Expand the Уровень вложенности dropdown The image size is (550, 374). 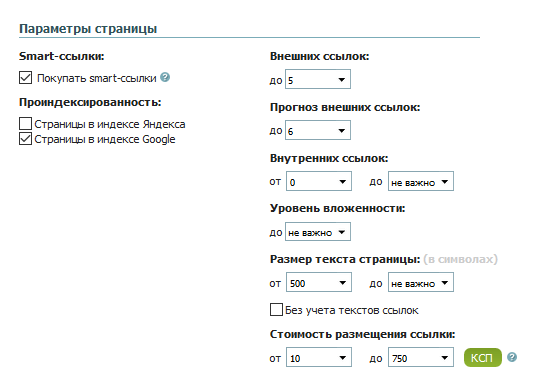coord(318,232)
